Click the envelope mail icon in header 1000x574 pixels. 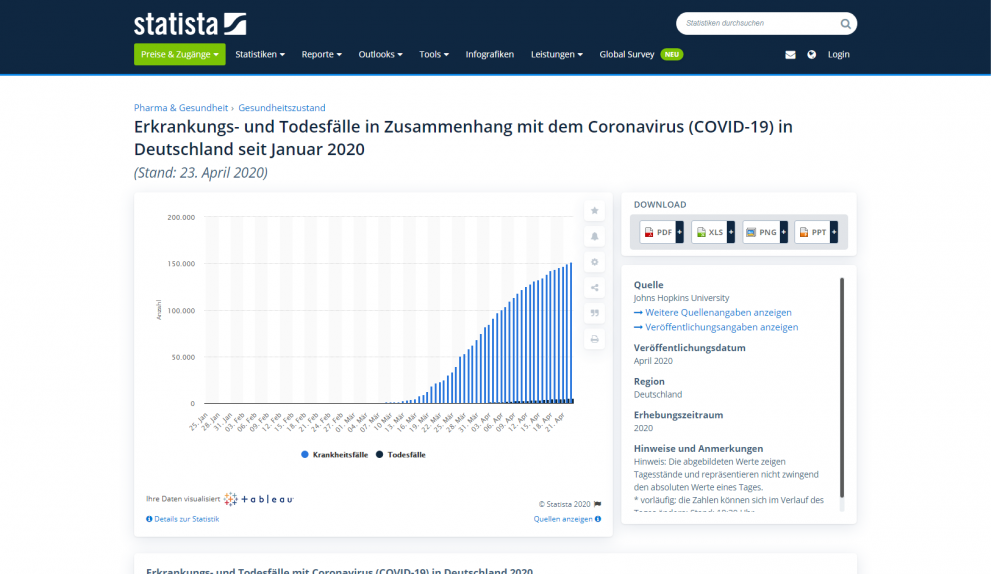click(790, 55)
